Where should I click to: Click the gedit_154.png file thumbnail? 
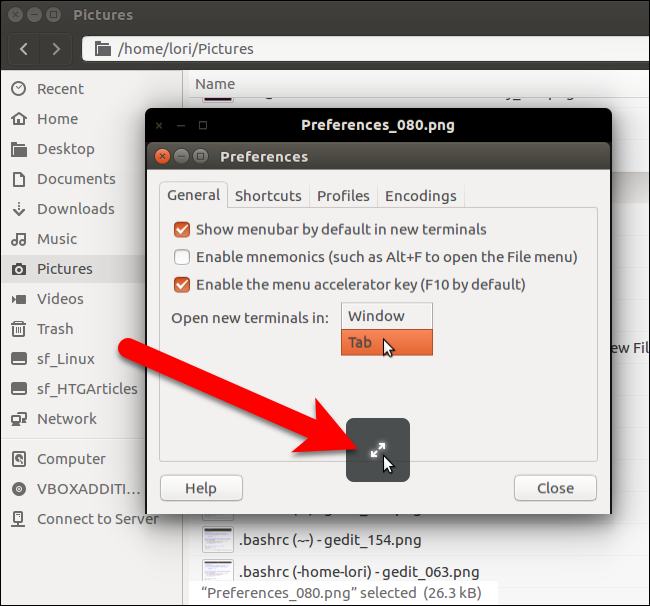218,540
